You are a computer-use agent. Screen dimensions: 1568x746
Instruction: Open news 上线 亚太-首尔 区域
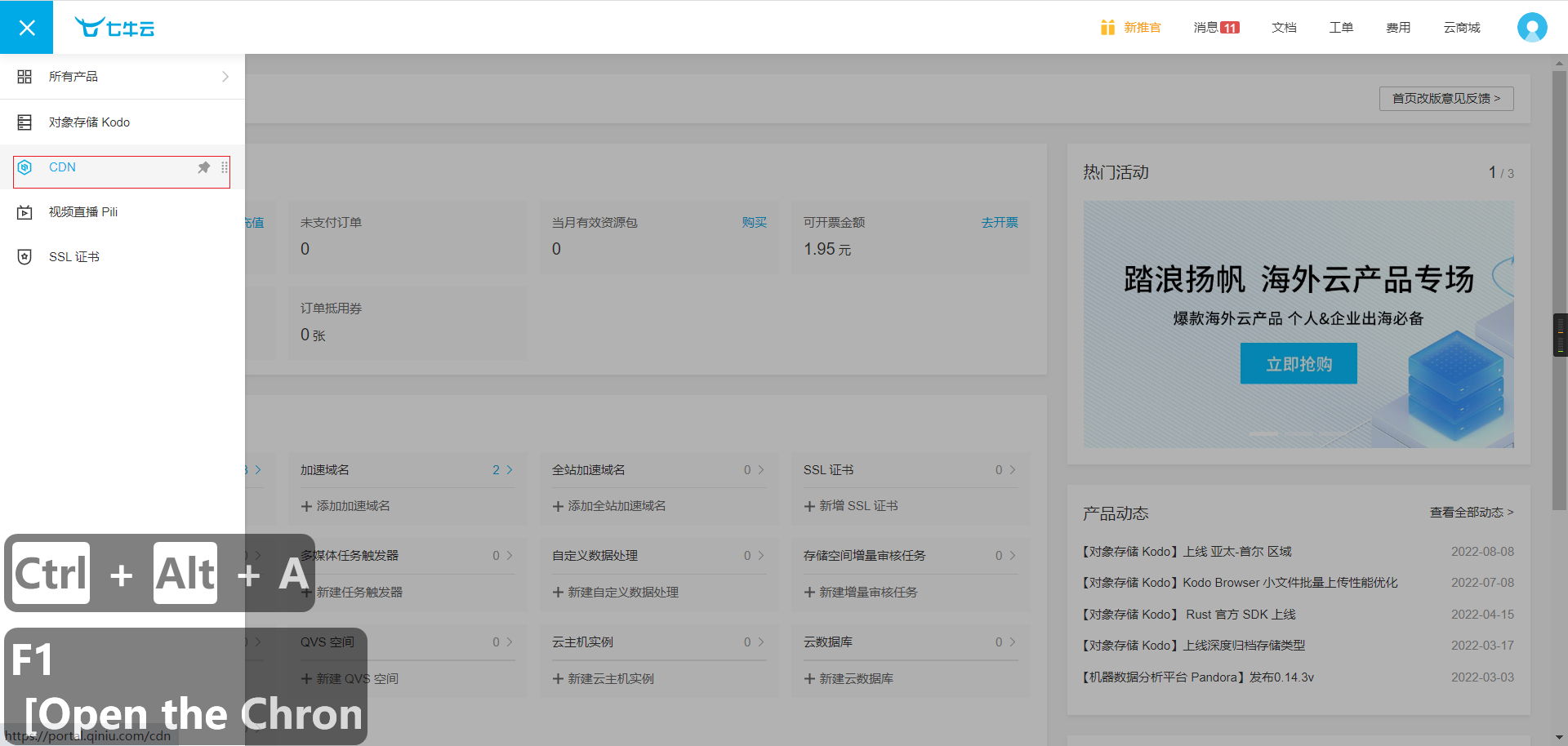[x=1187, y=552]
